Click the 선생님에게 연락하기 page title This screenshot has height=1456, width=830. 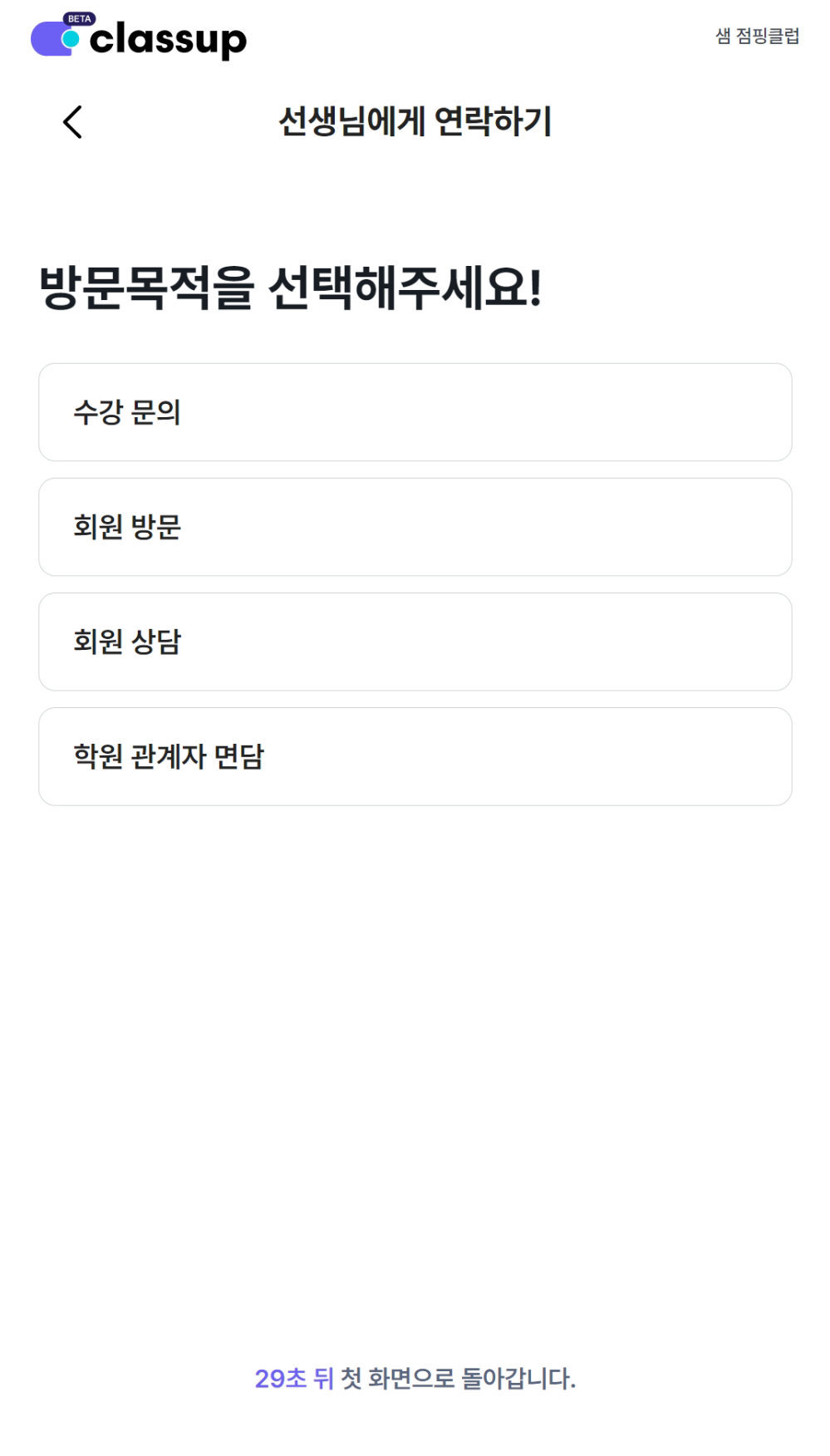(x=415, y=122)
